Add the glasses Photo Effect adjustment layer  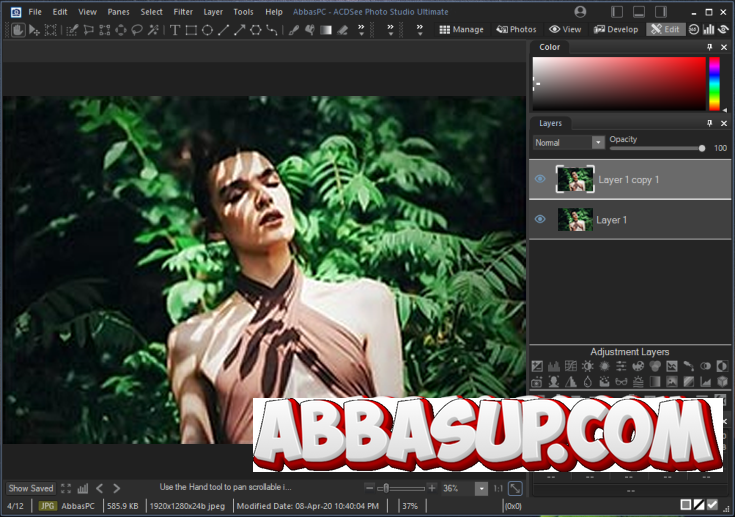[x=621, y=382]
